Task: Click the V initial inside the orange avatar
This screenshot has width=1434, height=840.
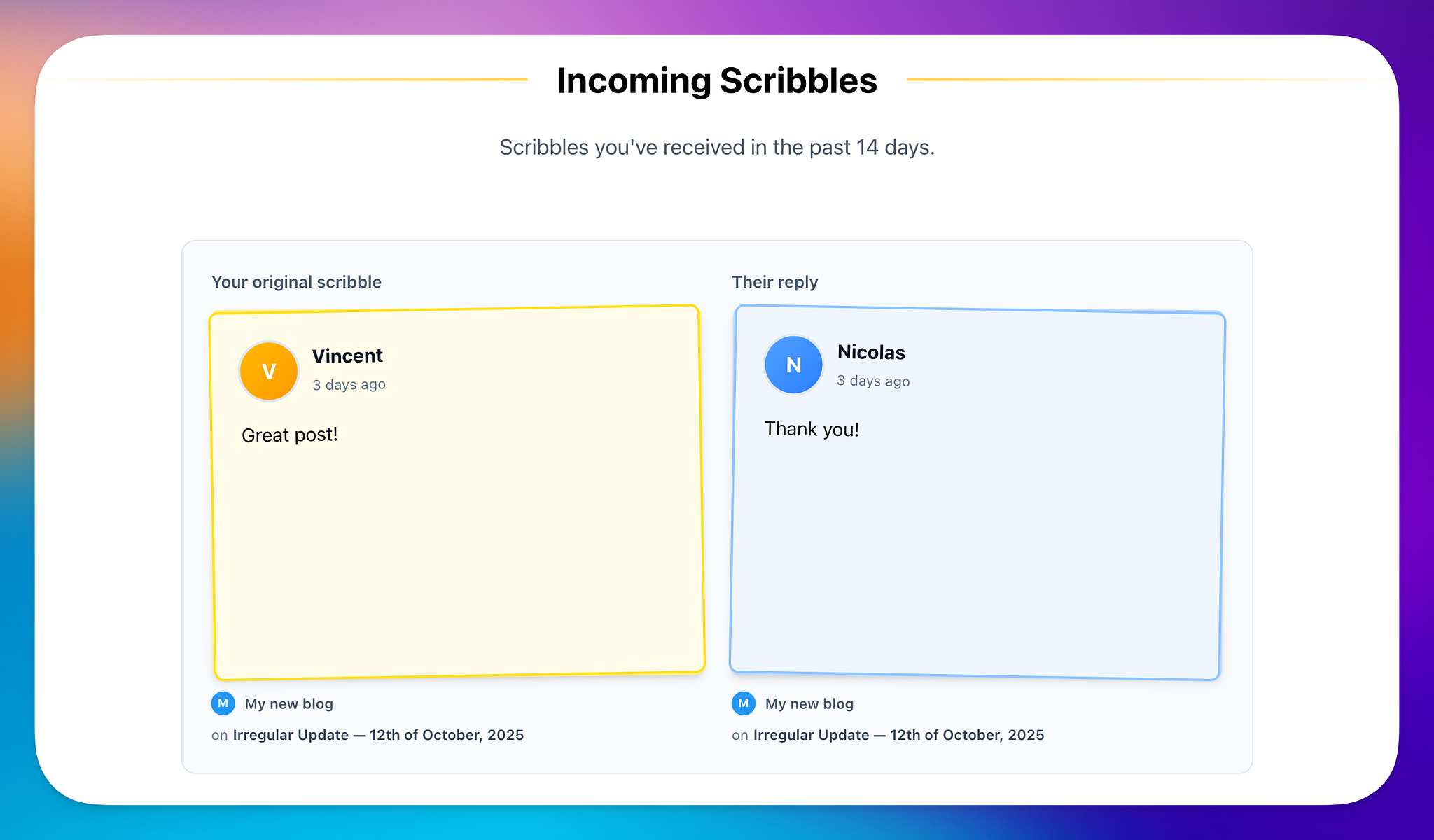Action: click(268, 371)
